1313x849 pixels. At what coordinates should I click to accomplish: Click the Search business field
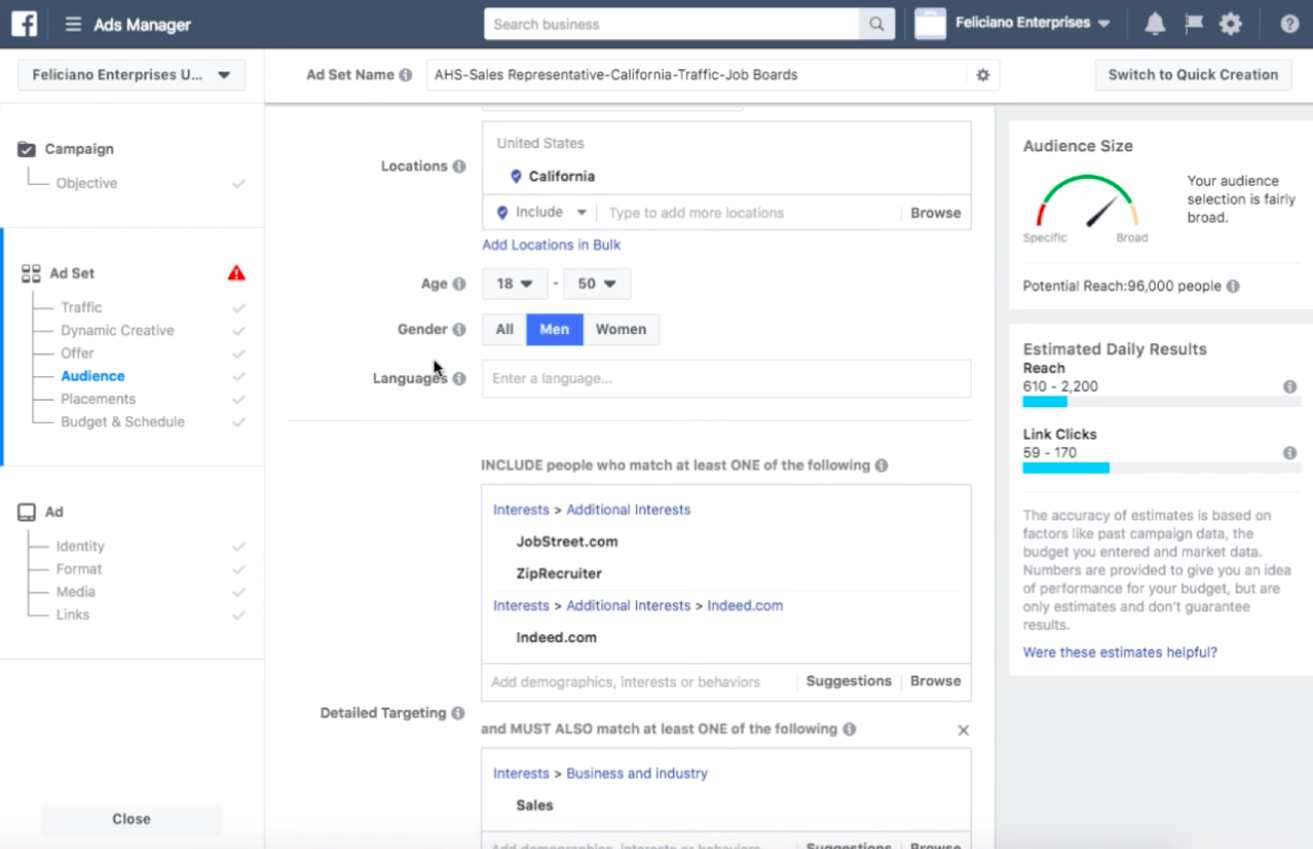pos(671,24)
